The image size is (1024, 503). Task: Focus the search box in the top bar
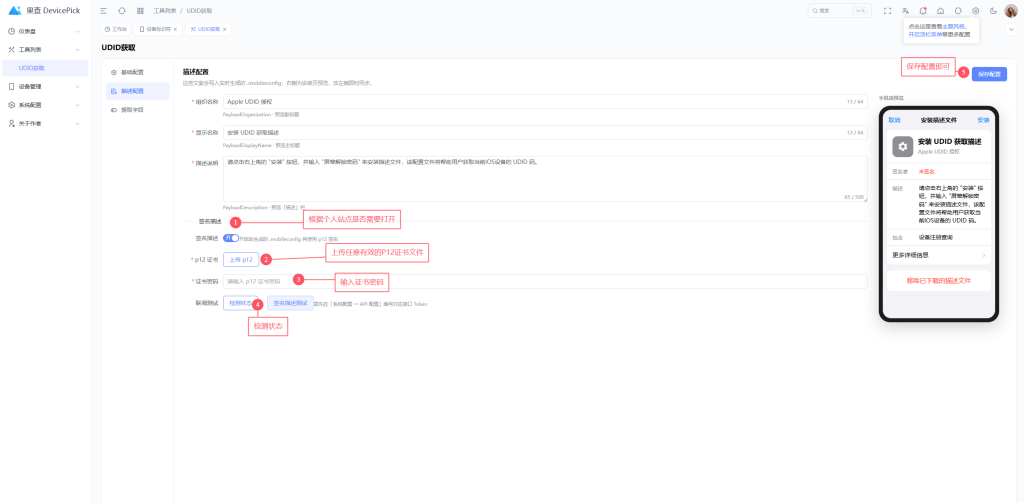coord(841,11)
